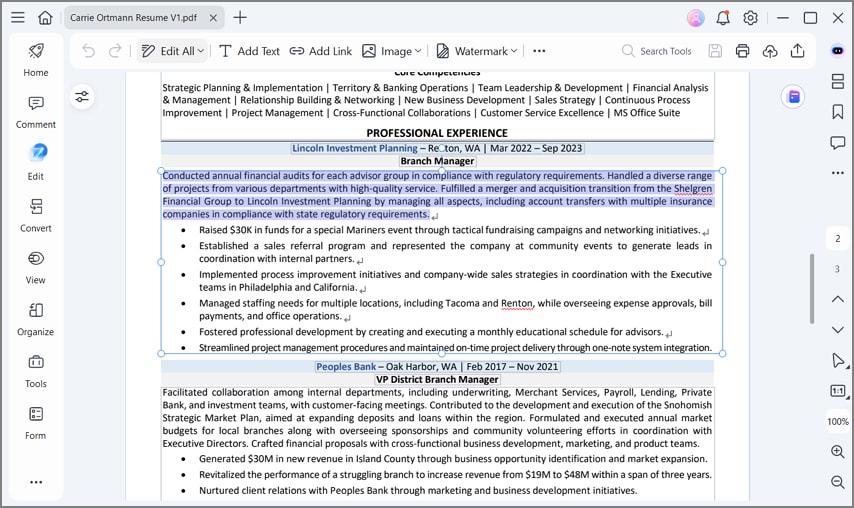Click current page number 2
Screen dimensions: 854x508
(838, 238)
